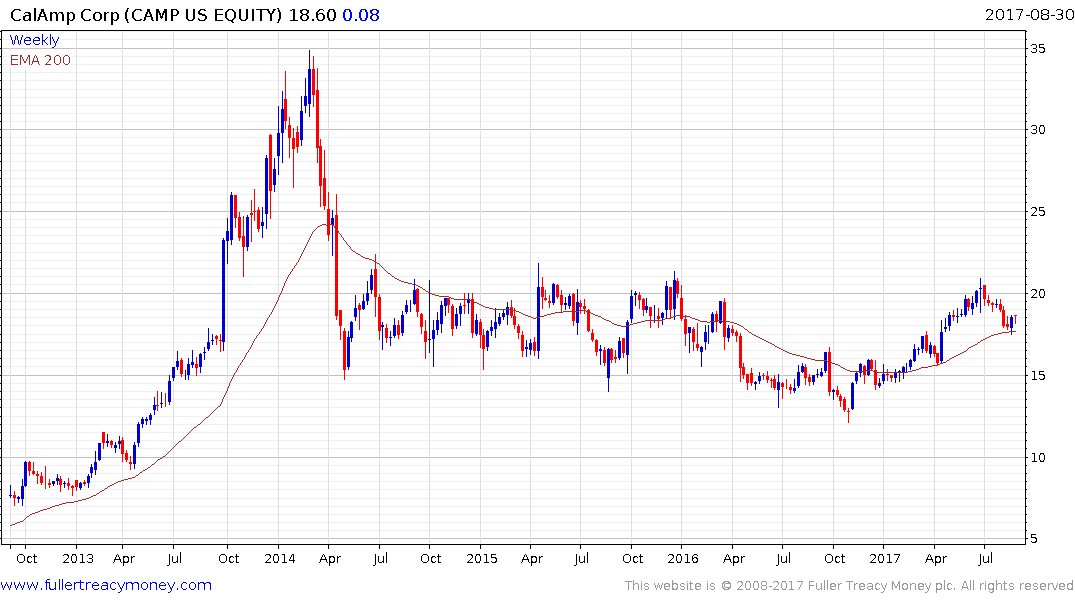Image resolution: width=1075 pixels, height=600 pixels.
Task: Click the 10 price axis label
Action: 1038,457
